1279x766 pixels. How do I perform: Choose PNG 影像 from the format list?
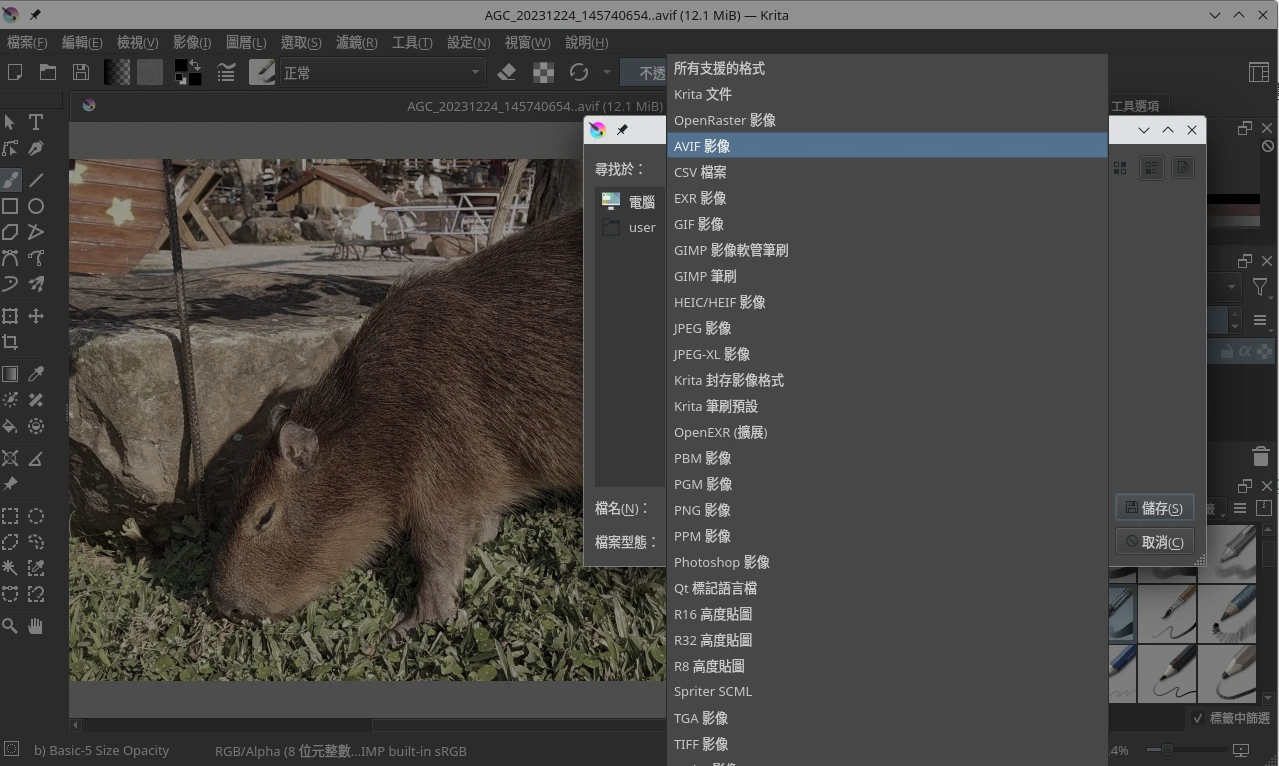pos(702,510)
